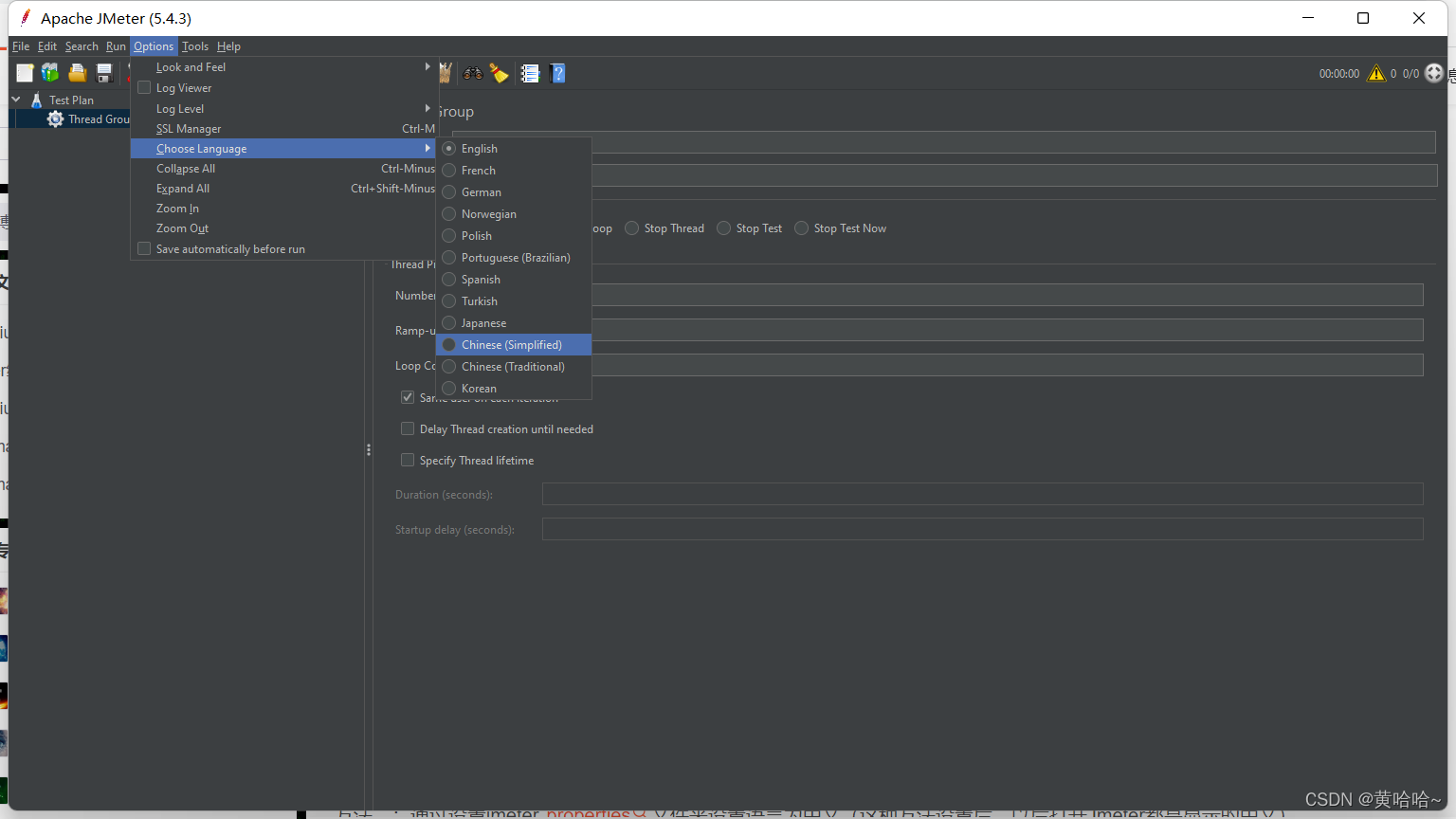Open the Help menu
The width and height of the screenshot is (1456, 819).
tap(228, 45)
